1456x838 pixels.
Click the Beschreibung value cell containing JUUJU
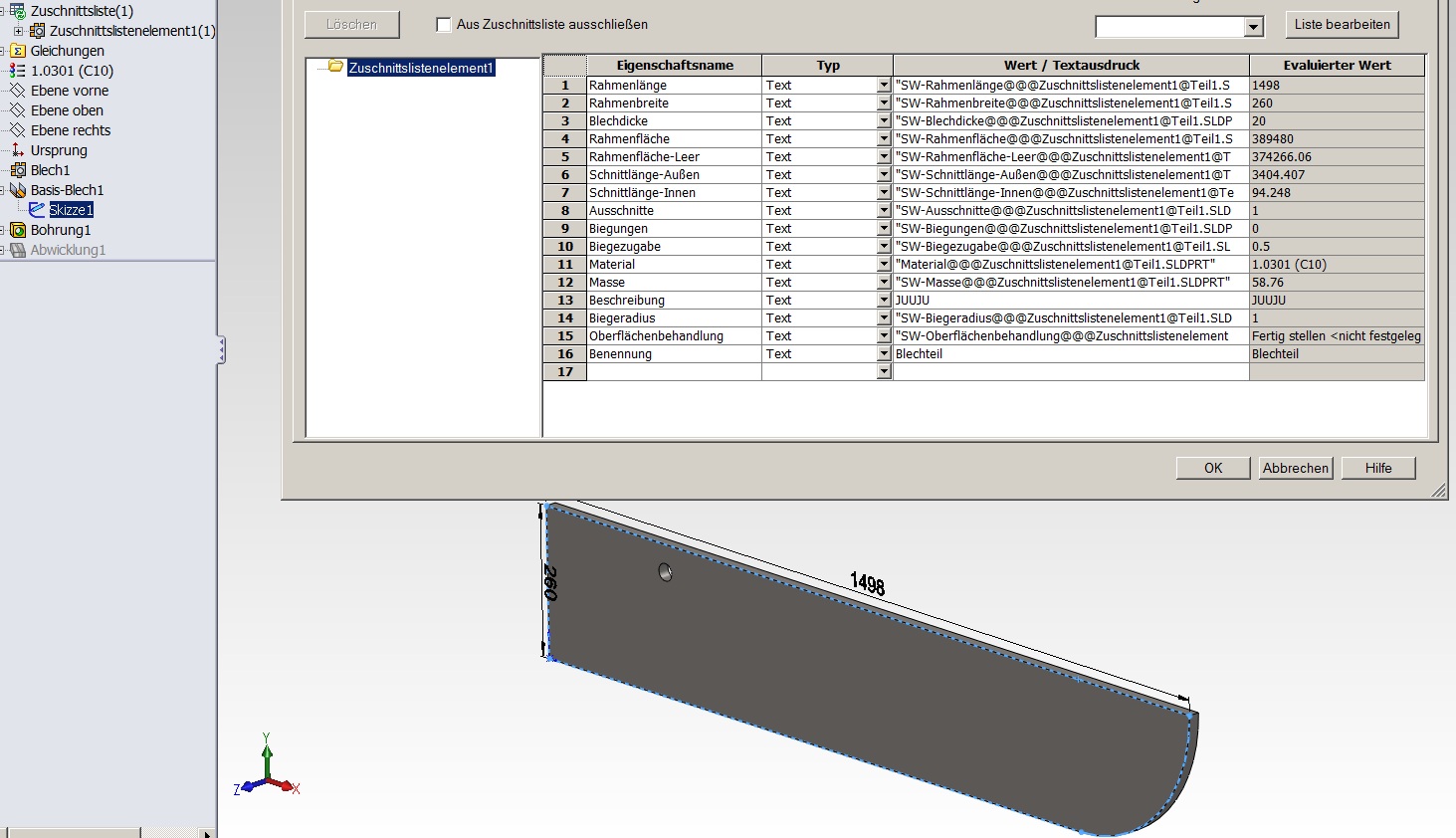coord(1071,301)
